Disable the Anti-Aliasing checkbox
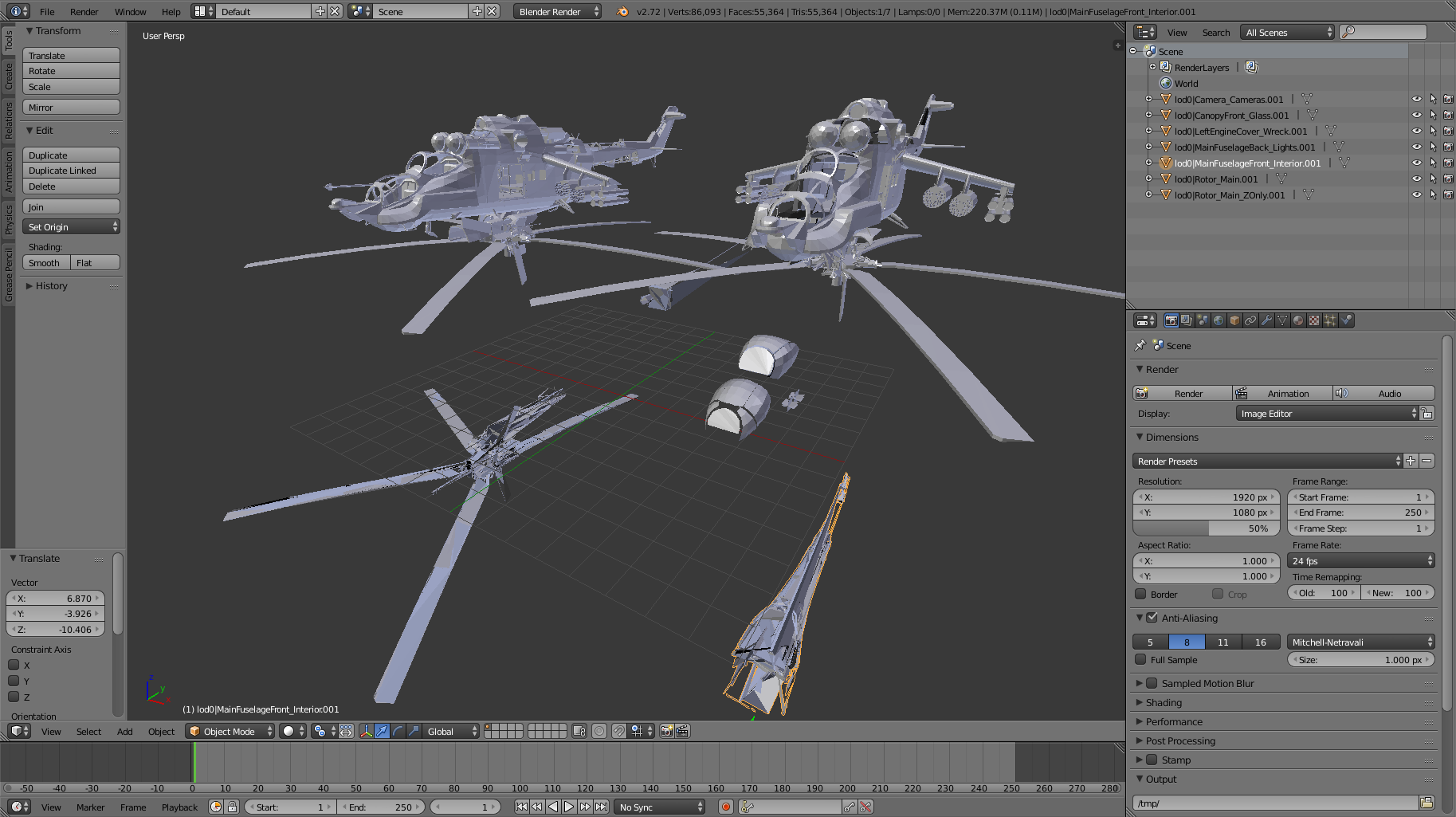Viewport: 1456px width, 817px height. (1152, 617)
